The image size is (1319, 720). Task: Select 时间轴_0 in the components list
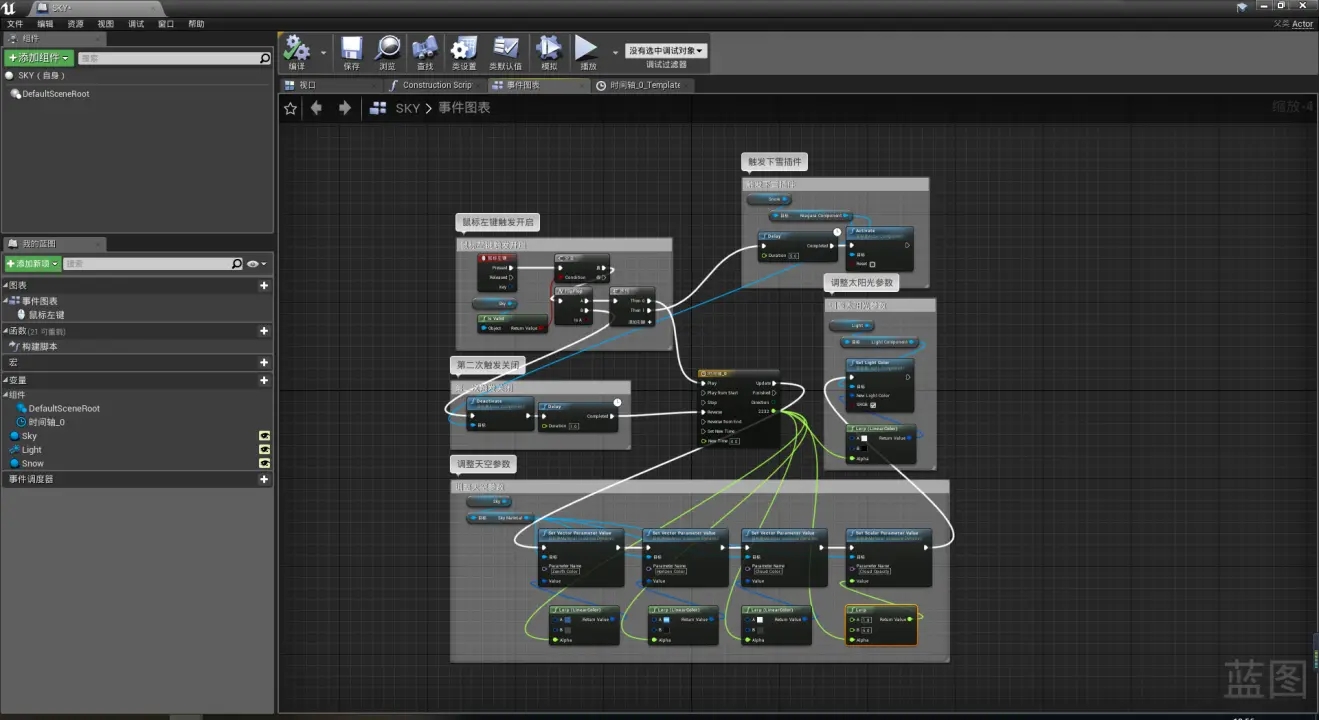click(46, 422)
